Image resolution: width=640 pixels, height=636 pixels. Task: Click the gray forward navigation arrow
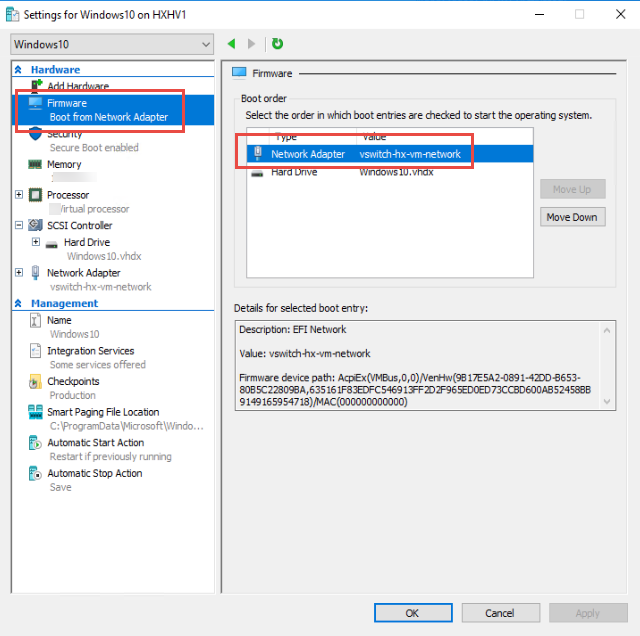[251, 44]
